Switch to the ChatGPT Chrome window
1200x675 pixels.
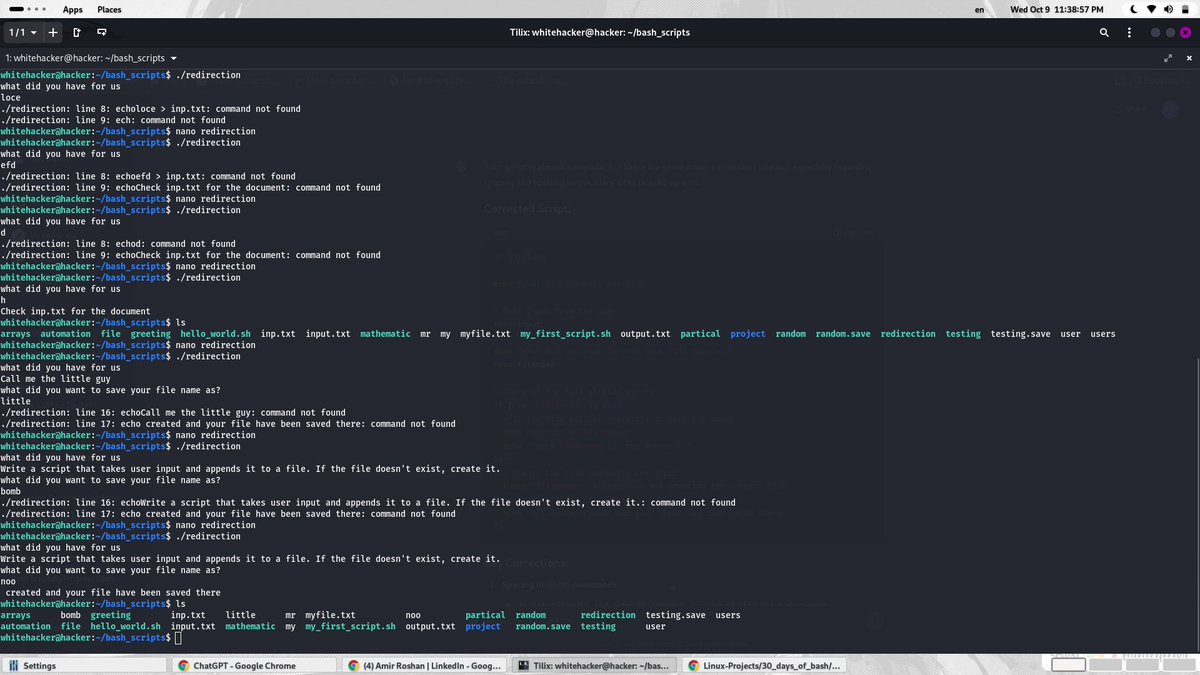click(x=255, y=665)
